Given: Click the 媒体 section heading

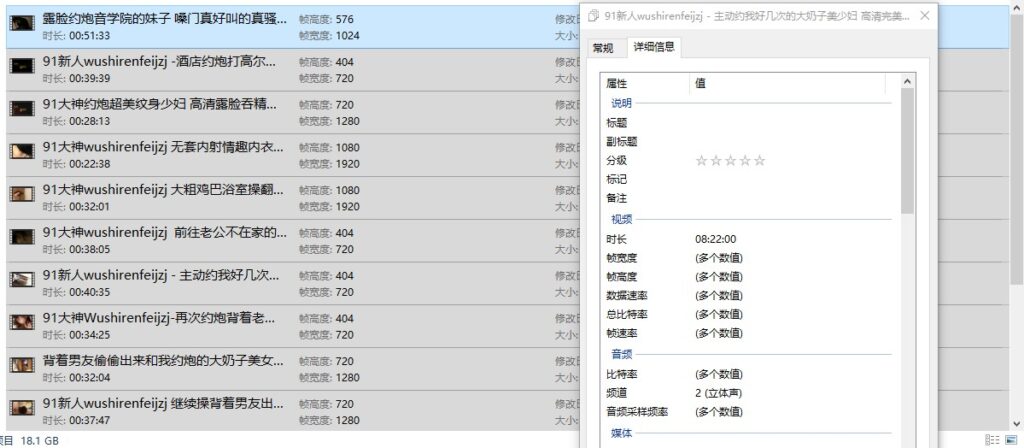Looking at the screenshot, I should (x=621, y=434).
